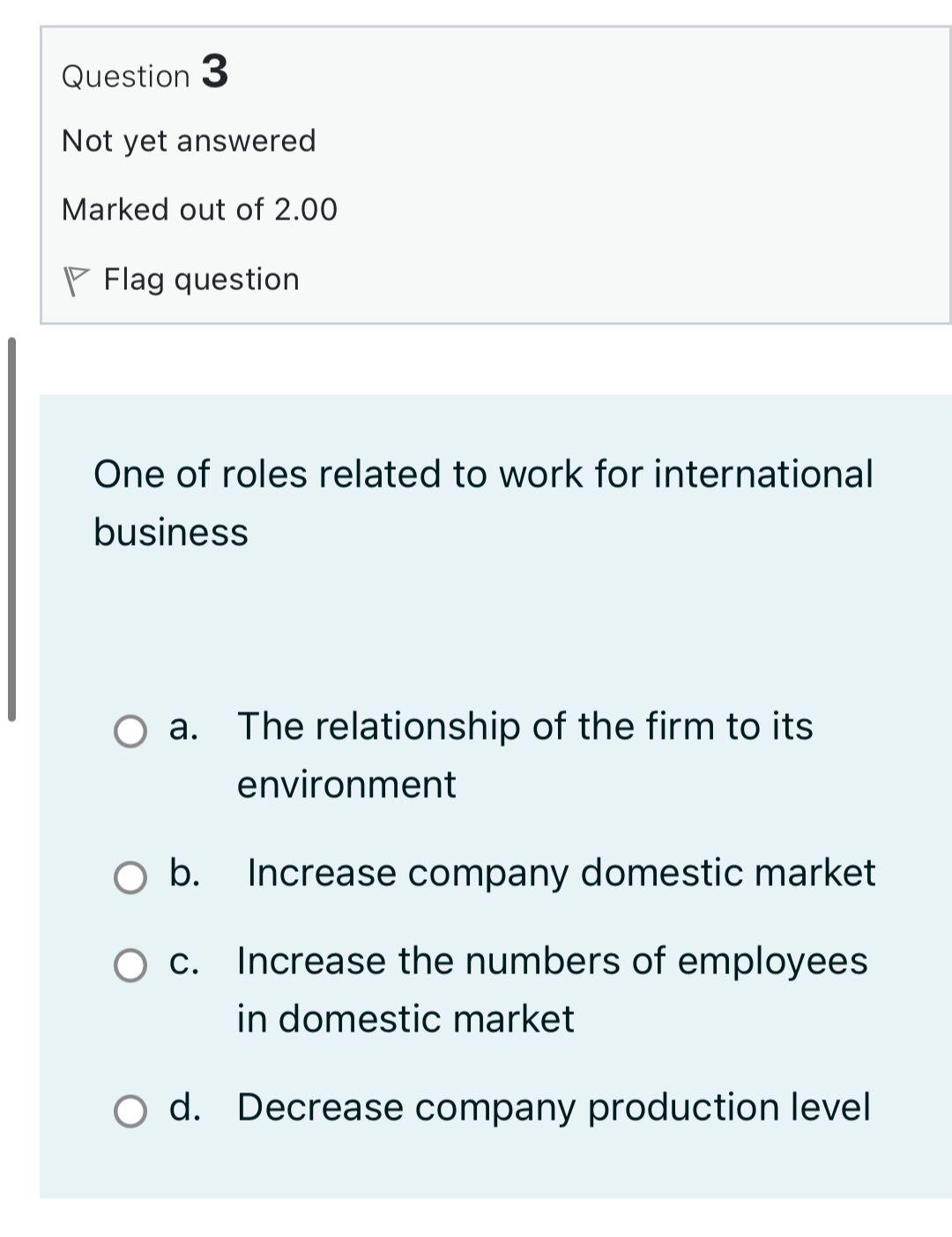Click the option a label letter

tap(182, 727)
